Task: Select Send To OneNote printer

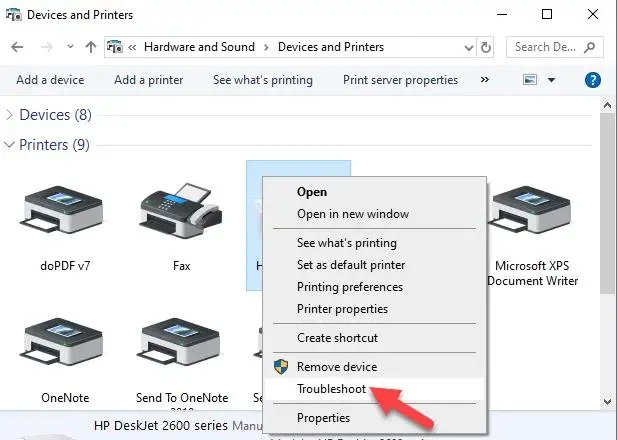Action: coord(182,362)
